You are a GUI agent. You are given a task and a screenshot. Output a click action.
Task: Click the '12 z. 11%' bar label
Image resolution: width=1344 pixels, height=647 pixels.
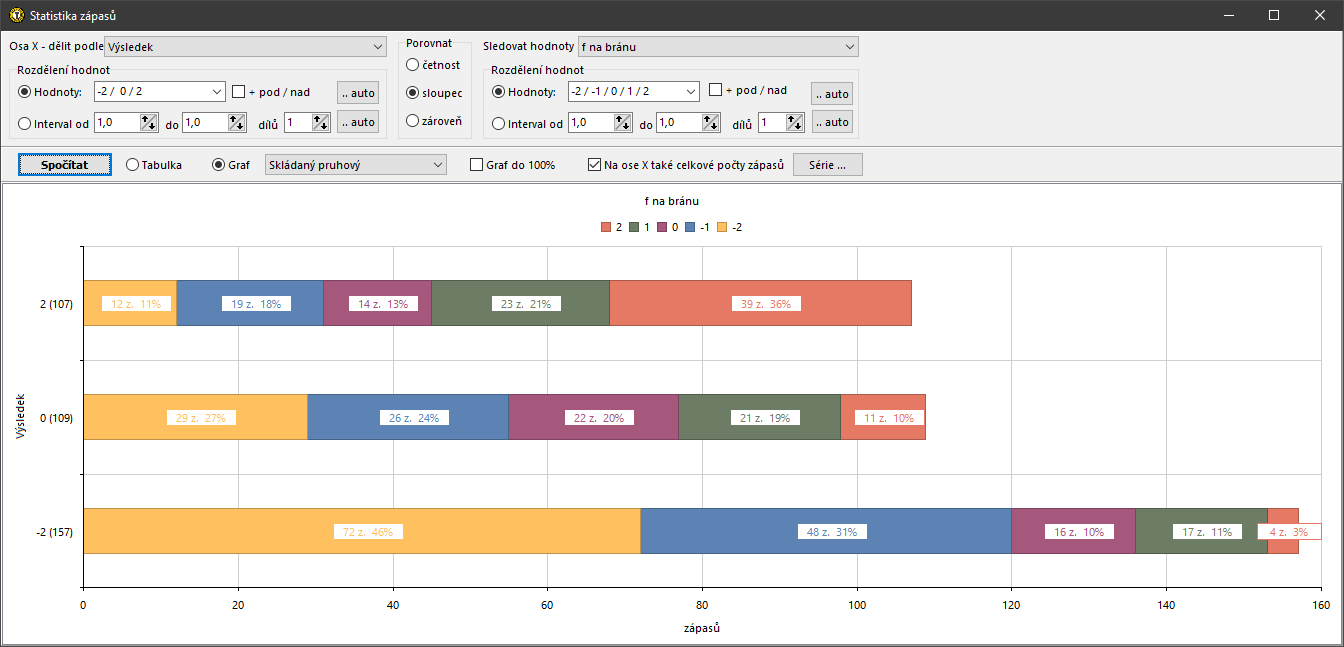(x=135, y=304)
